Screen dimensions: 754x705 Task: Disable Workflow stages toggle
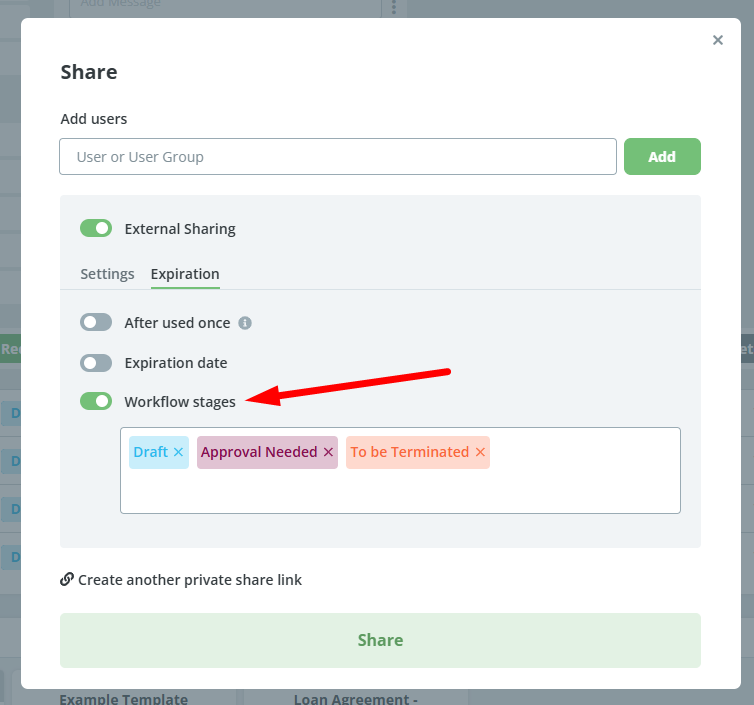[96, 401]
